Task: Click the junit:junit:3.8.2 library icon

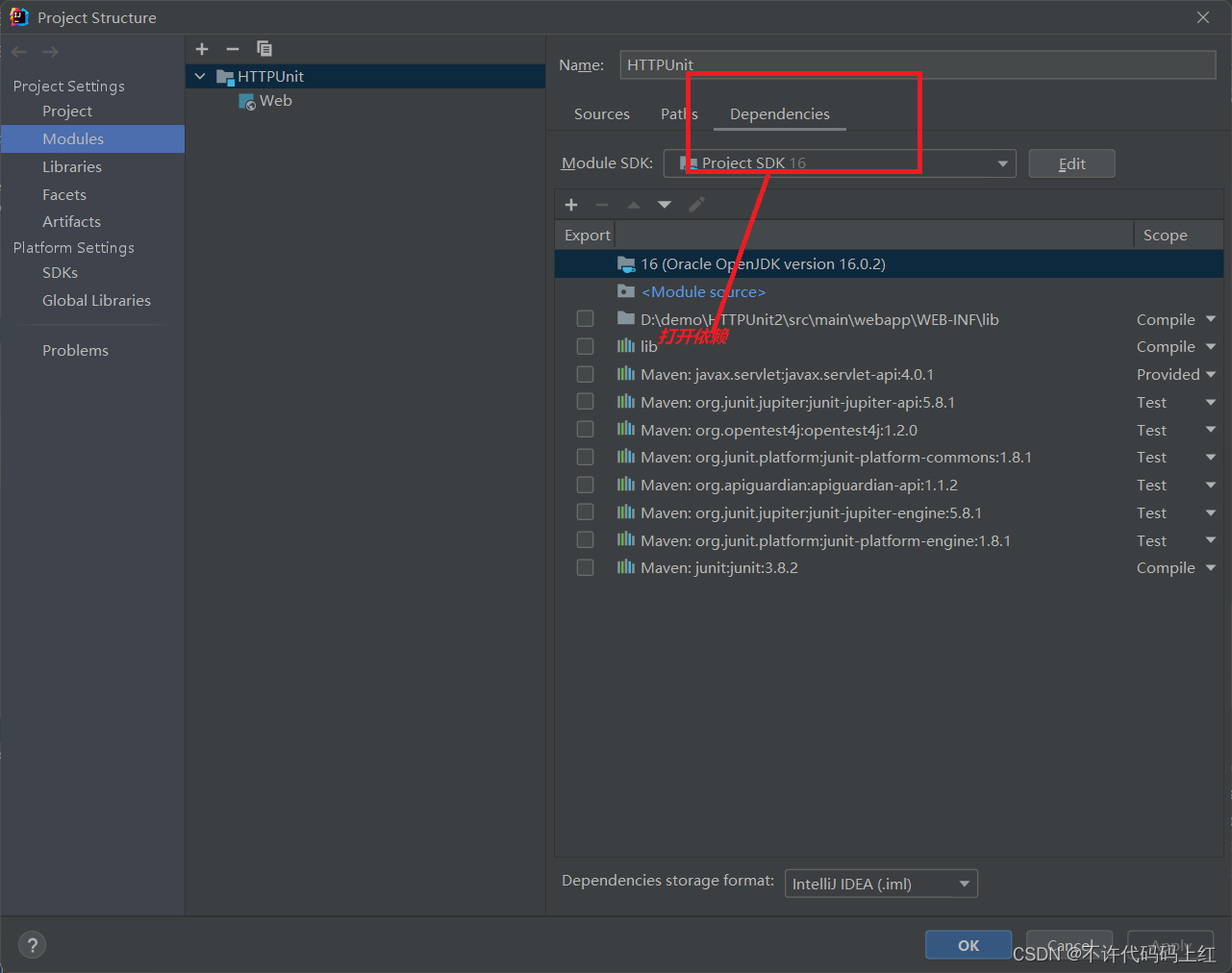Action: 626,567
